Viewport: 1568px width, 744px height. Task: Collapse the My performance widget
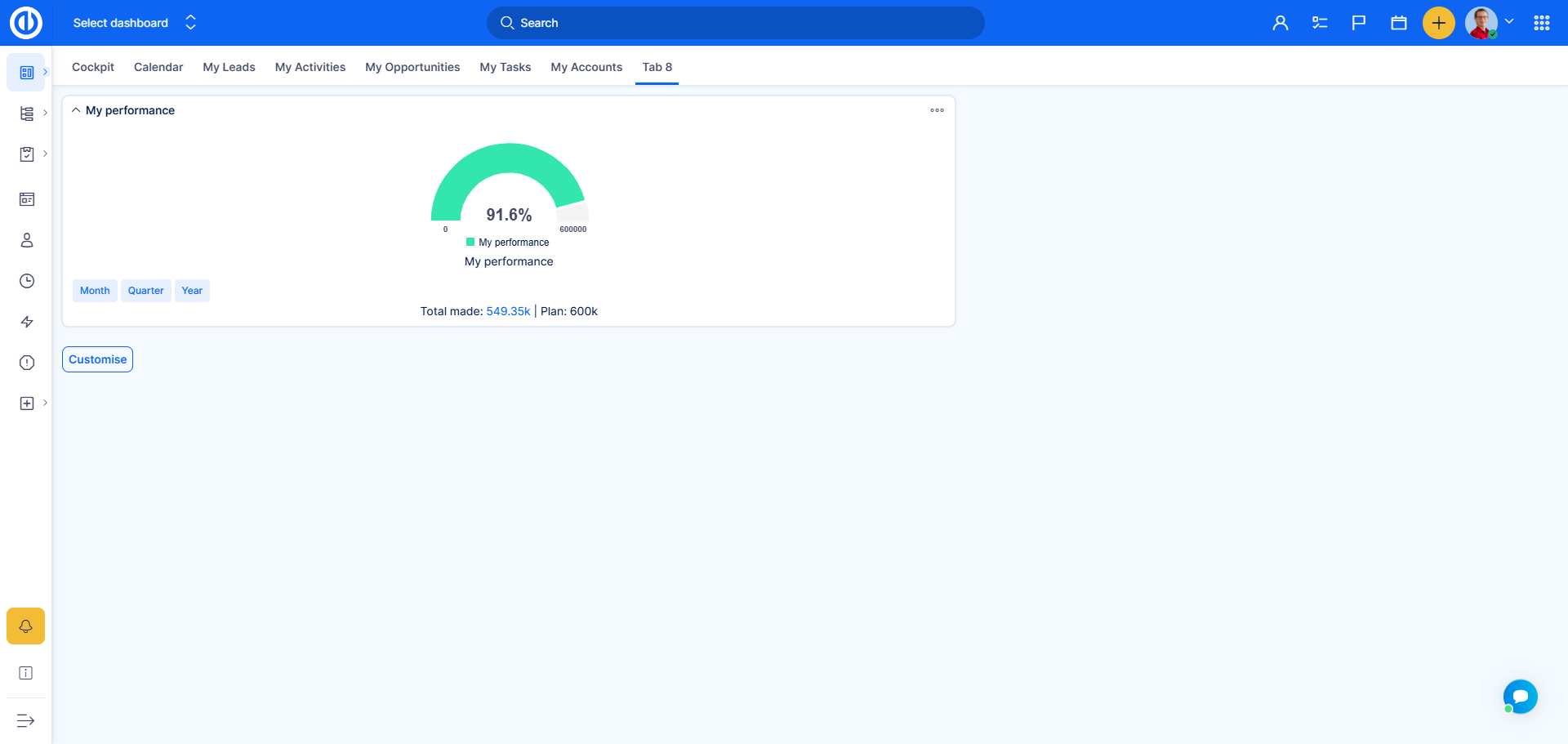point(76,110)
